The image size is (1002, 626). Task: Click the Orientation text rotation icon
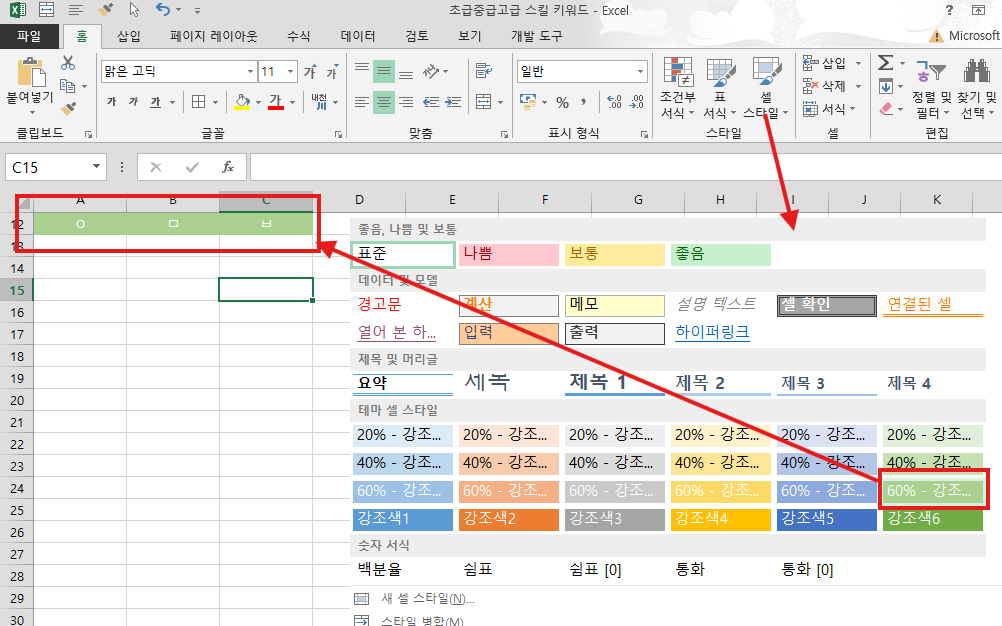point(432,72)
